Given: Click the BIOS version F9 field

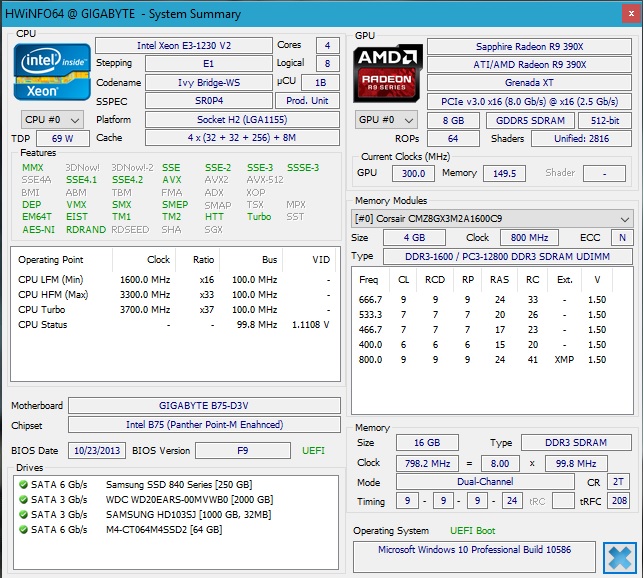Looking at the screenshot, I should [x=243, y=450].
